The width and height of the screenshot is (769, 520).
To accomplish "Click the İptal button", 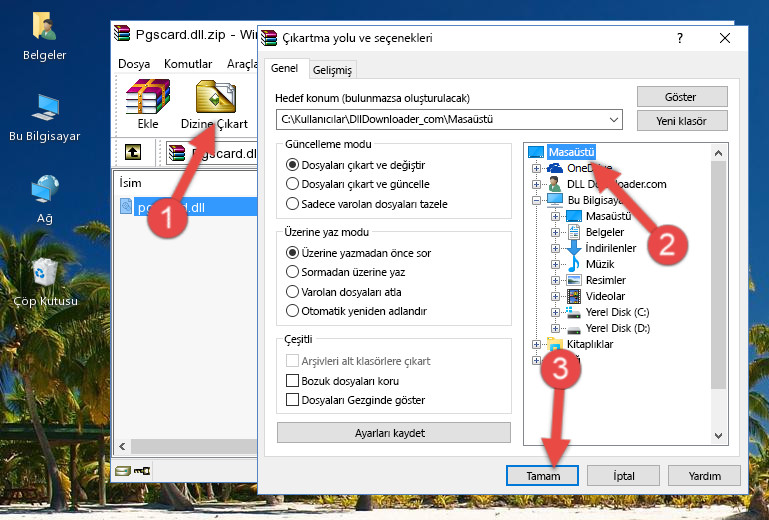I will [x=623, y=476].
